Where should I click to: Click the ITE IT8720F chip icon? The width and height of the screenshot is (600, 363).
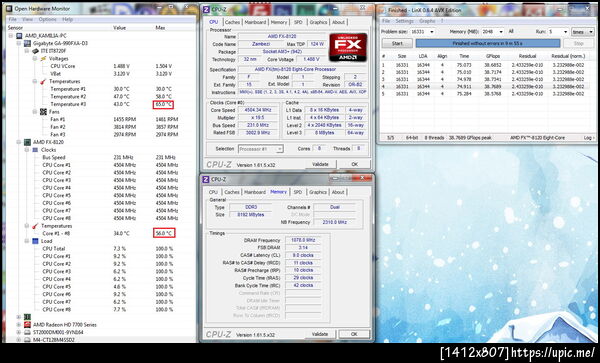pyautogui.click(x=35, y=51)
